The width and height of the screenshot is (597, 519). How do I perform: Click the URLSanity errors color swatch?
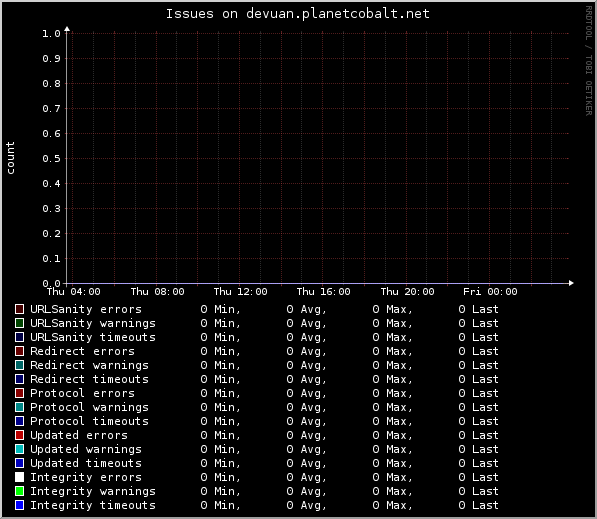point(19,309)
